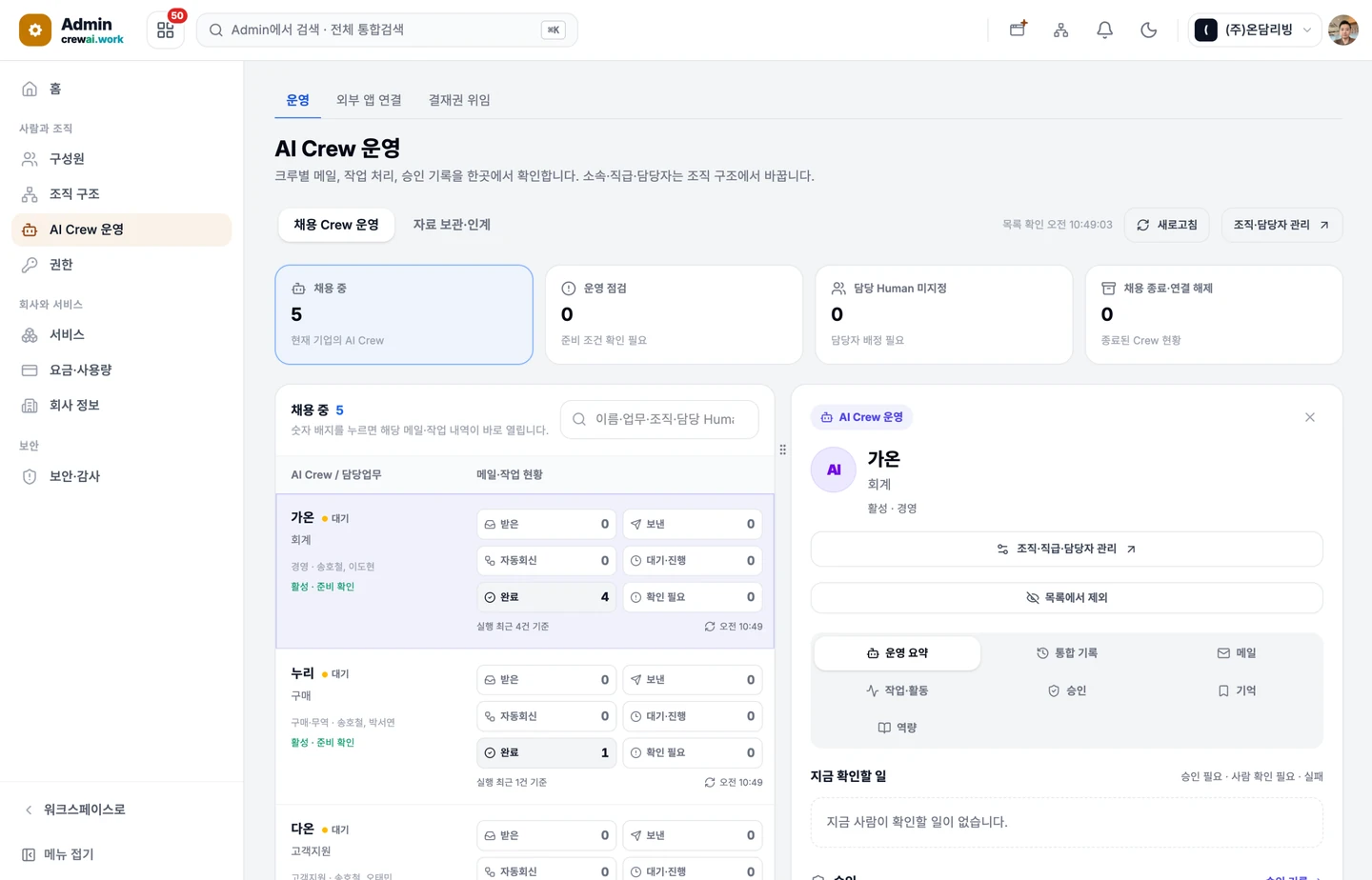Open 보안·감사 in the sidebar
The height and width of the screenshot is (880, 1372).
(121, 476)
